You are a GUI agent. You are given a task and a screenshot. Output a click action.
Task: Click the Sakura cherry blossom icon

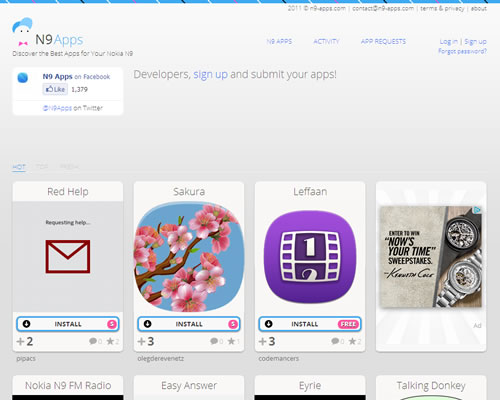pos(189,257)
